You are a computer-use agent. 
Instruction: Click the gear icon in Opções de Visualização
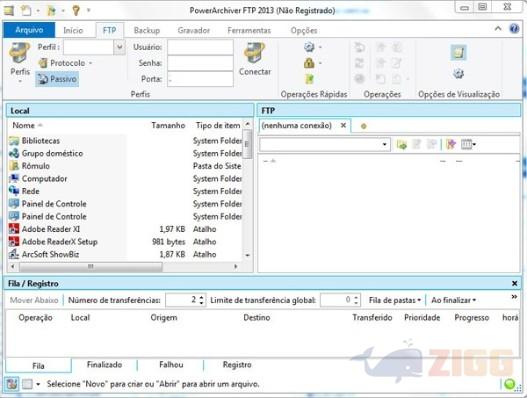(x=458, y=74)
